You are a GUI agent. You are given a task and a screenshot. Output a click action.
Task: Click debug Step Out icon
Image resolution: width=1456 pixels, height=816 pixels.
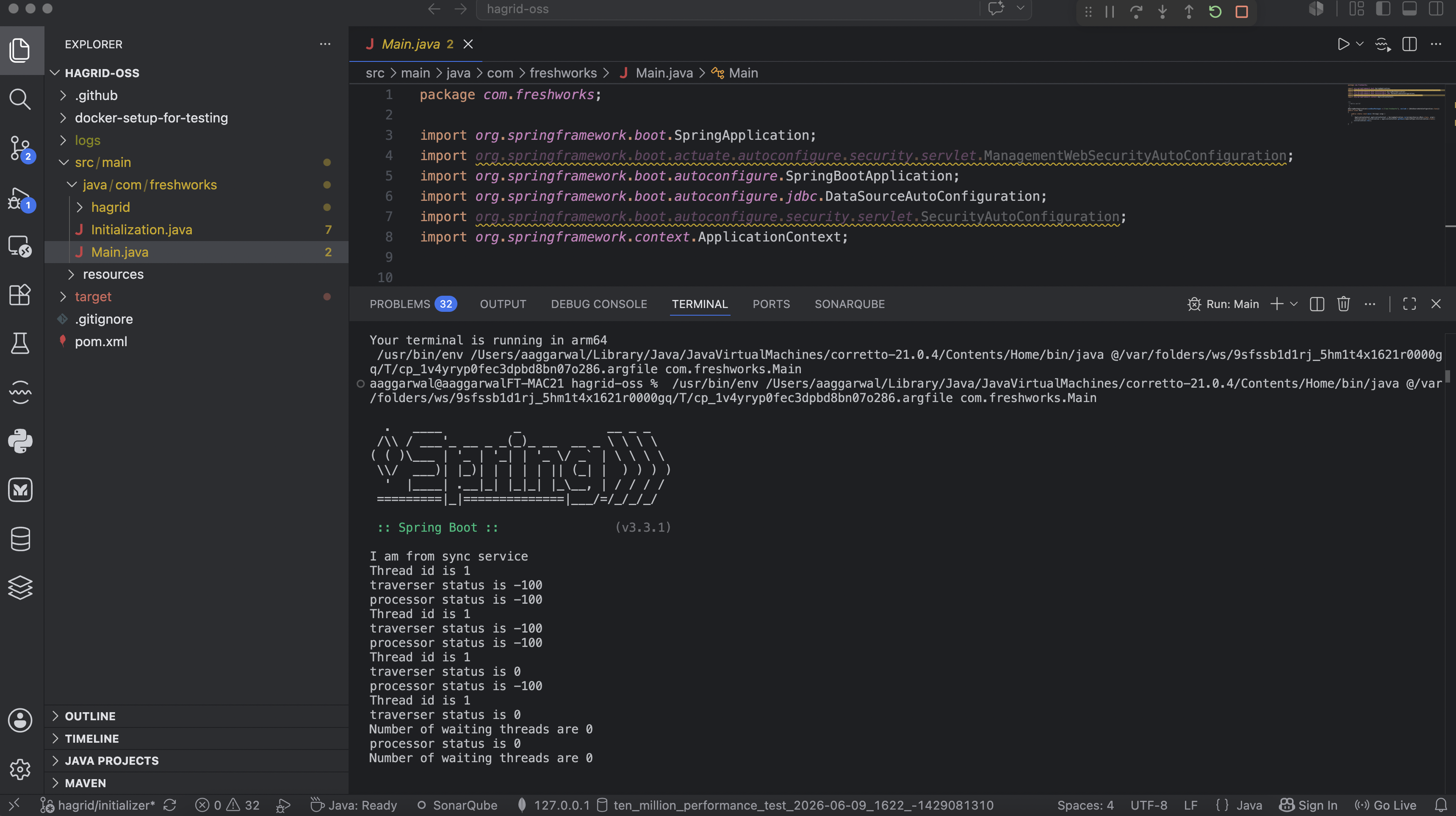1189,11
